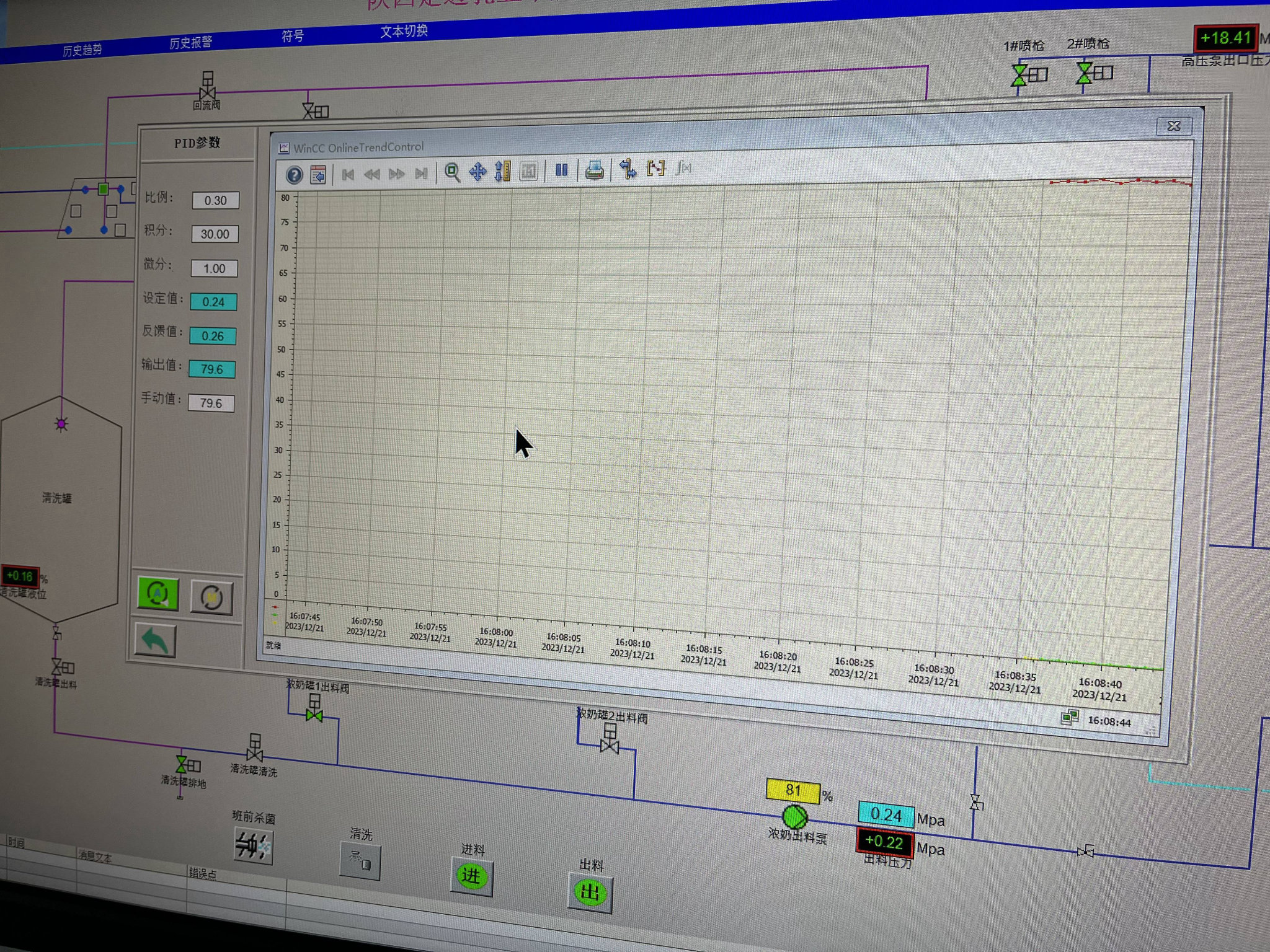This screenshot has width=1270, height=952.
Task: Toggle the 1#喷枪 valve
Action: click(1029, 75)
